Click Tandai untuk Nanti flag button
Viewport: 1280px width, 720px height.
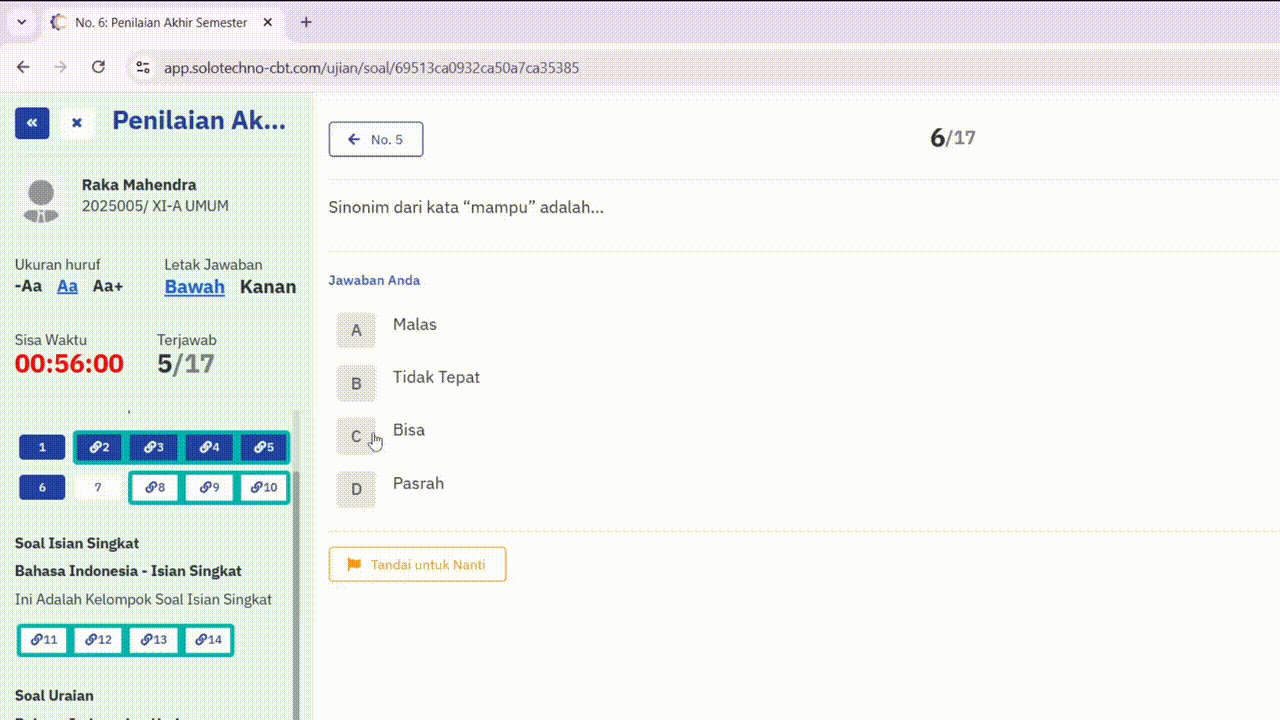(417, 564)
